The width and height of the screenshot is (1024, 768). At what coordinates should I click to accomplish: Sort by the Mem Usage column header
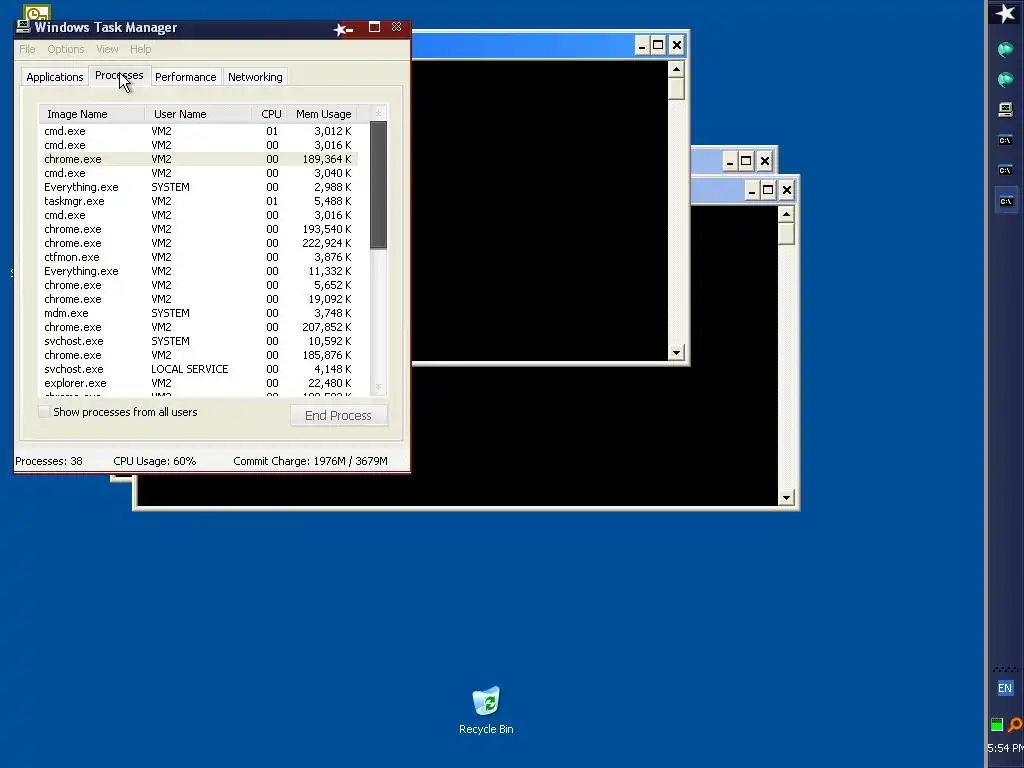[x=323, y=114]
